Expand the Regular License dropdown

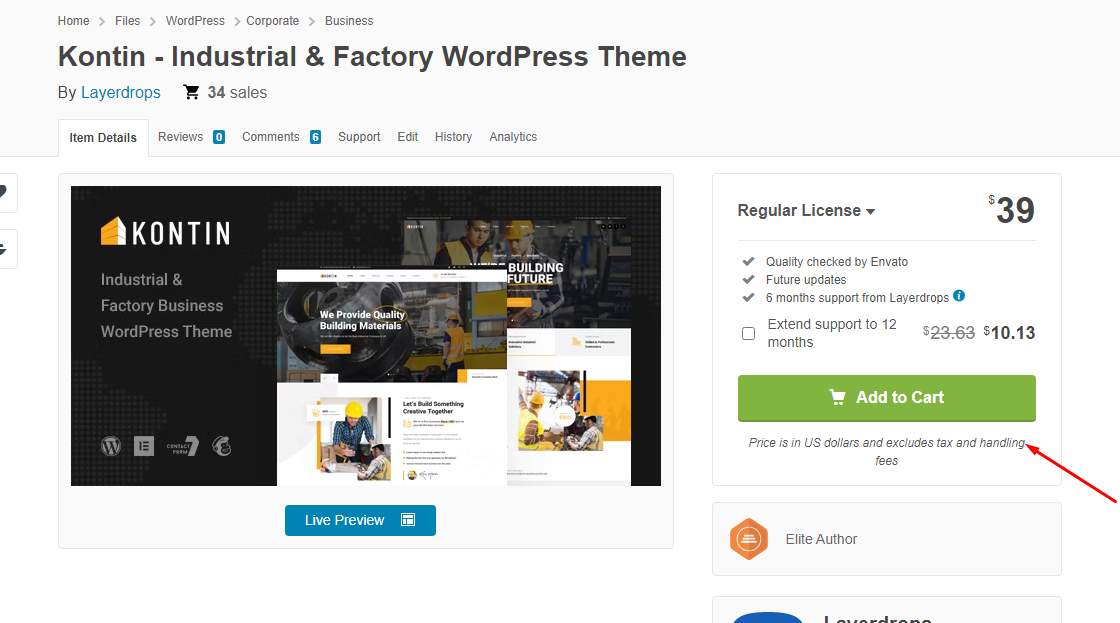click(x=806, y=211)
